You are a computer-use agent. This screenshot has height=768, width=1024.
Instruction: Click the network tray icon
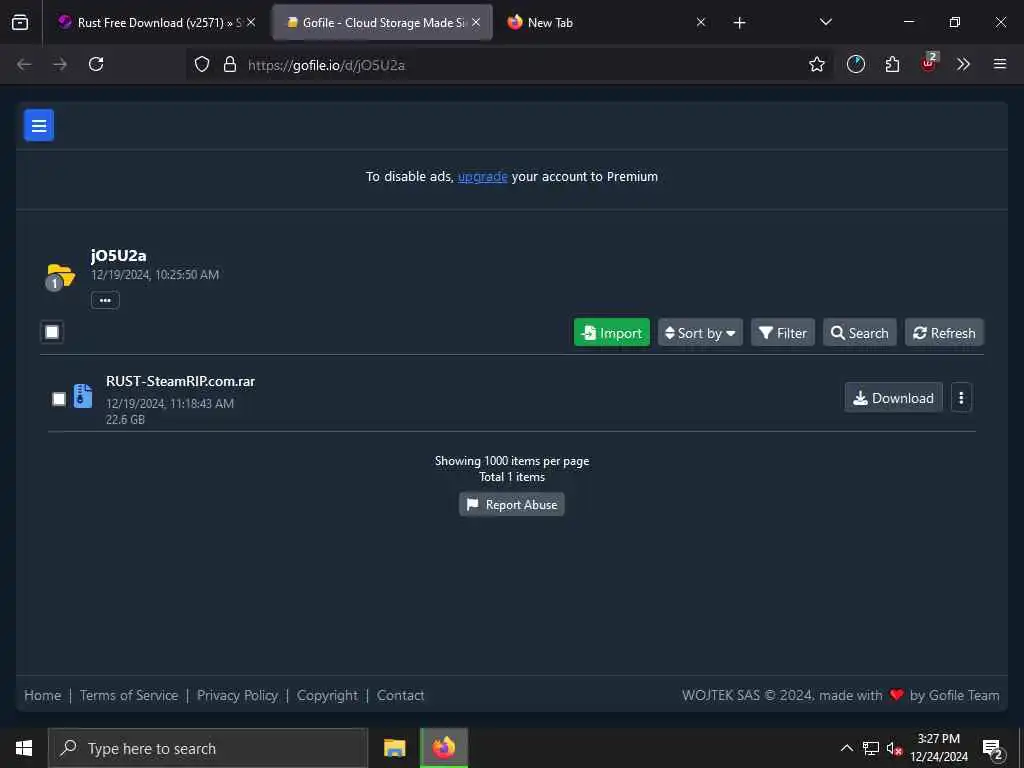[x=871, y=748]
